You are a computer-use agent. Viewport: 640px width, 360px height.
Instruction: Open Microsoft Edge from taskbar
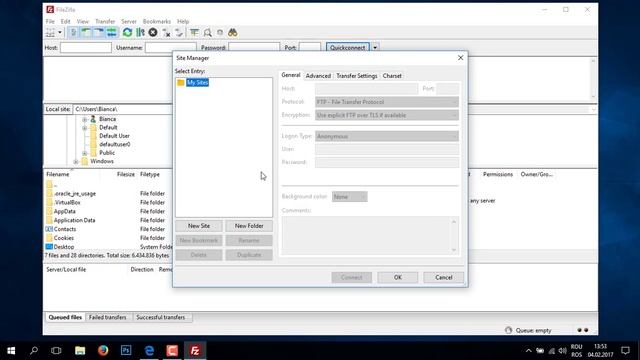[x=149, y=350]
